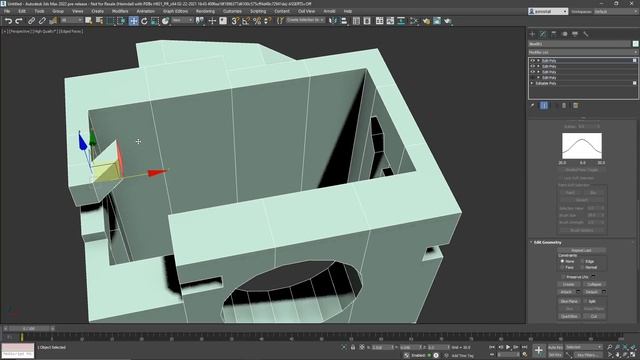The image size is (640, 360).
Task: Select the Select and Link tool
Action: click(31, 21)
